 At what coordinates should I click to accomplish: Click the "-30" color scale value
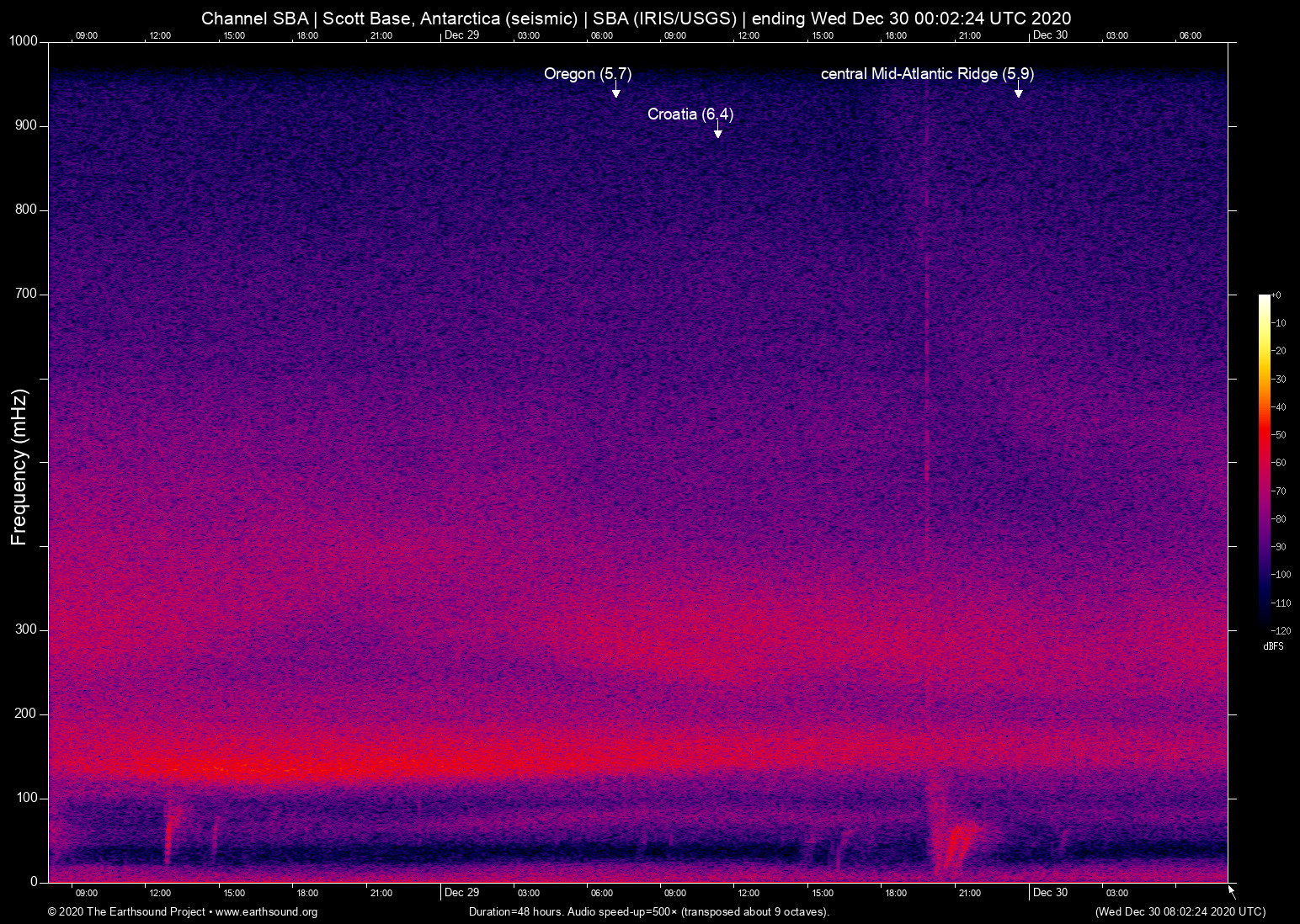(1279, 380)
